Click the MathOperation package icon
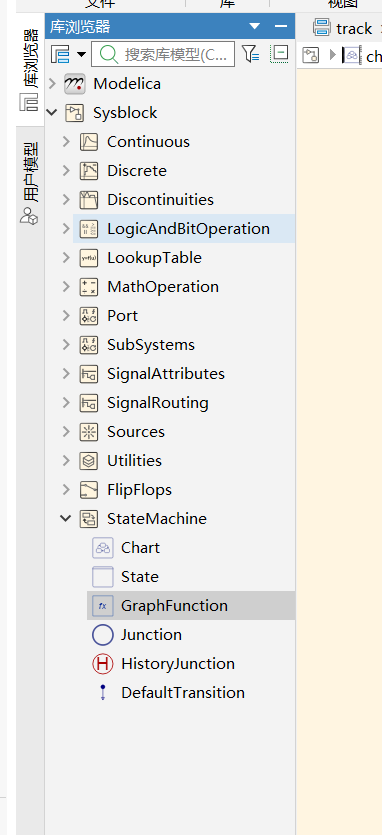 click(x=89, y=287)
